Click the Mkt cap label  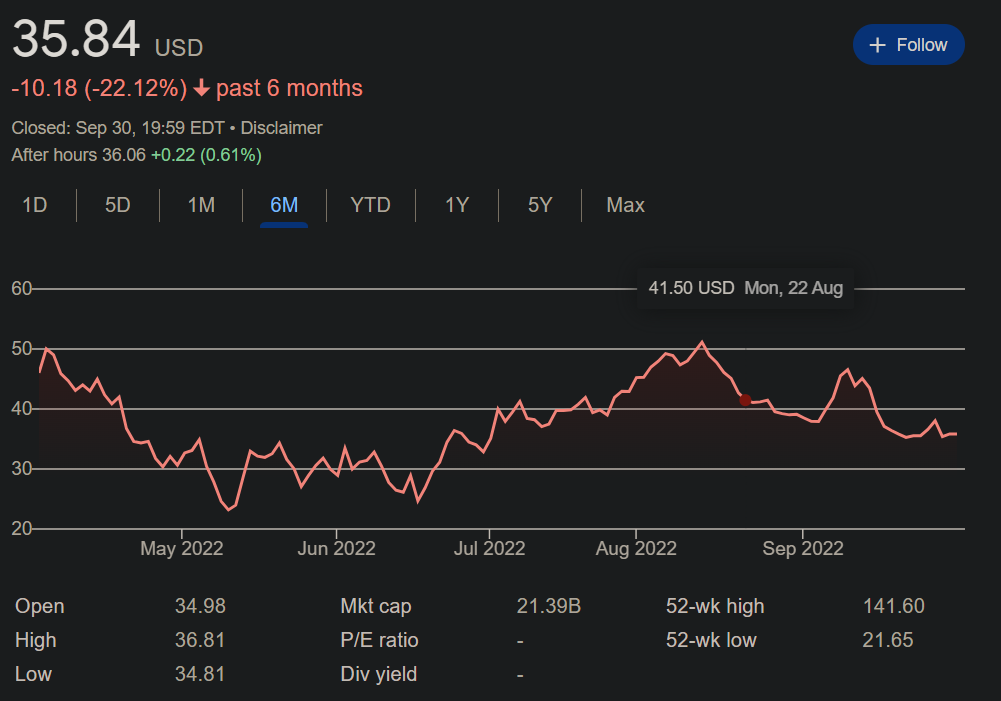[376, 606]
